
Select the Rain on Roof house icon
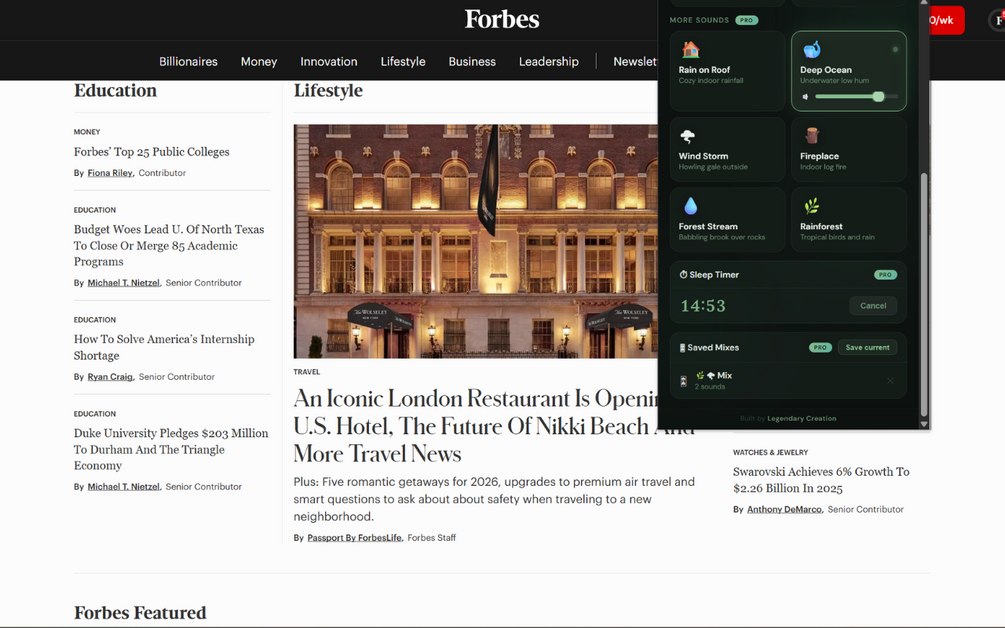click(x=690, y=49)
